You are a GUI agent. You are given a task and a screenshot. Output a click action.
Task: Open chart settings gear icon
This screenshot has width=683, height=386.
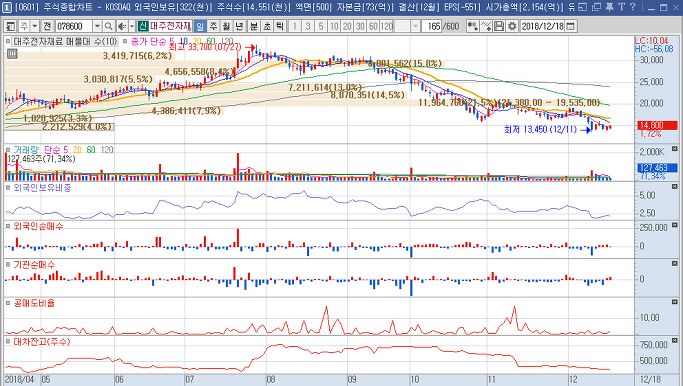[512, 27]
